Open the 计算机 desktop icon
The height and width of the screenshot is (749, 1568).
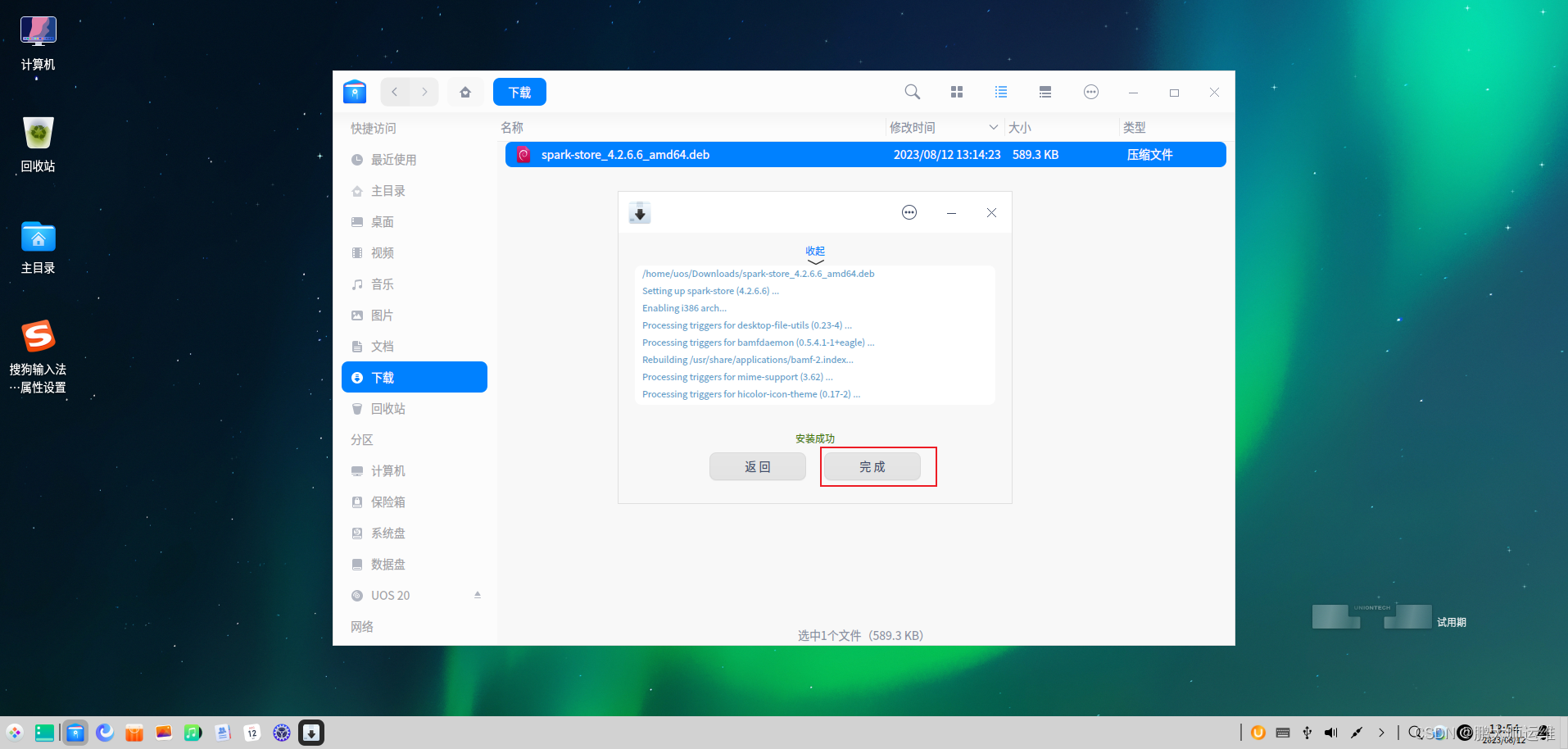pyautogui.click(x=38, y=43)
